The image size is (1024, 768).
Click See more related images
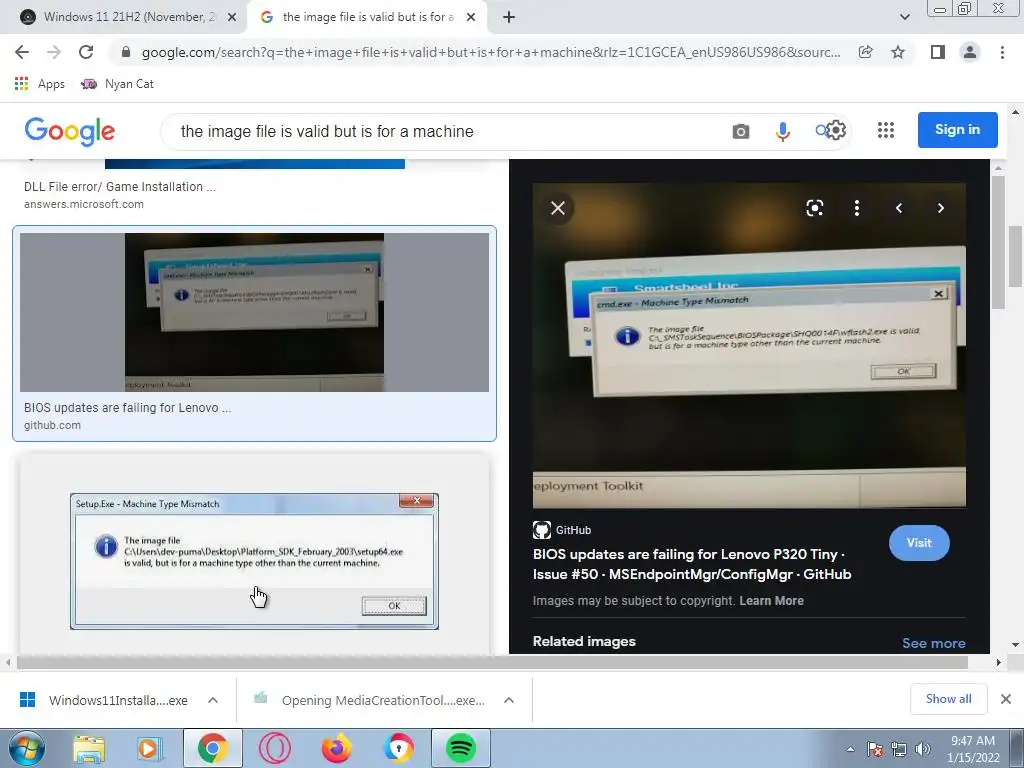(x=934, y=643)
